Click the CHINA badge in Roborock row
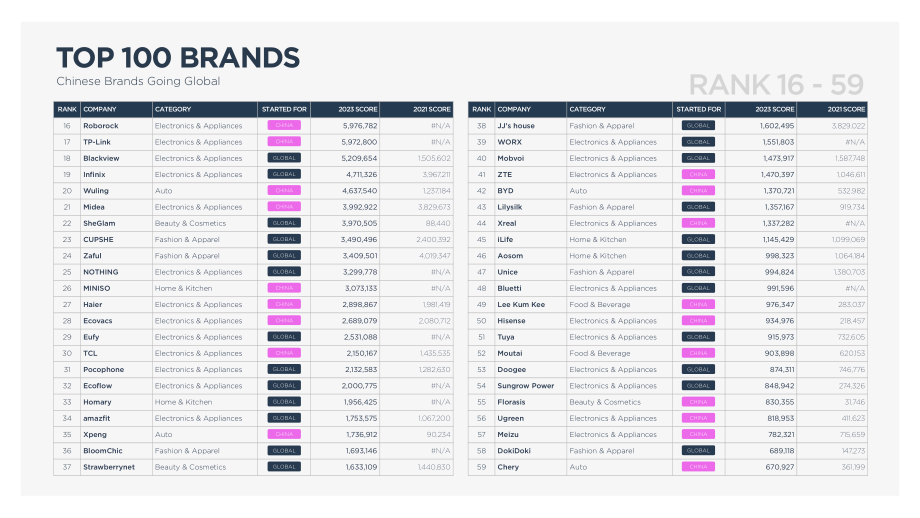920x518 pixels. click(284, 126)
